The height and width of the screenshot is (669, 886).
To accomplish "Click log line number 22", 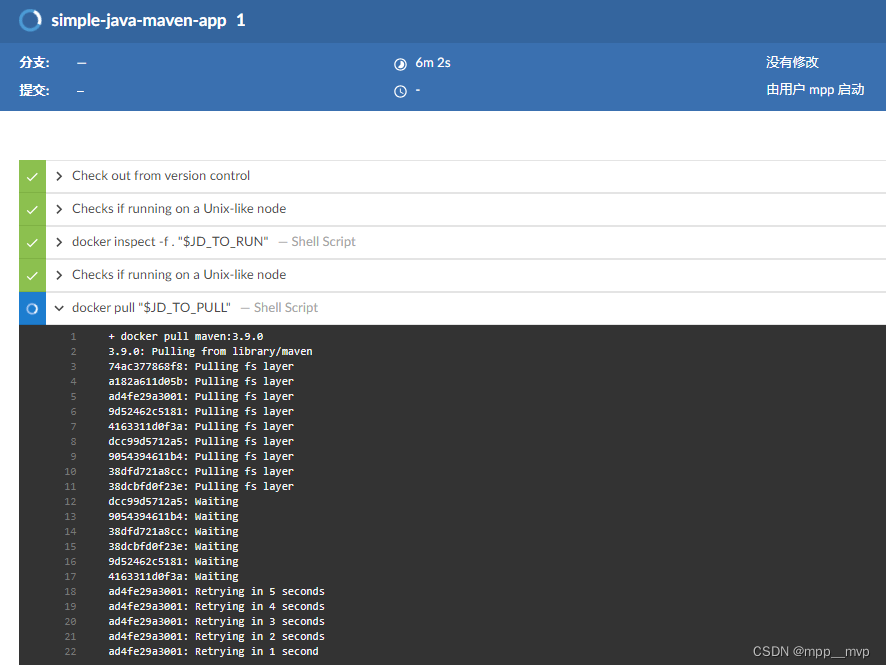I will [70, 651].
